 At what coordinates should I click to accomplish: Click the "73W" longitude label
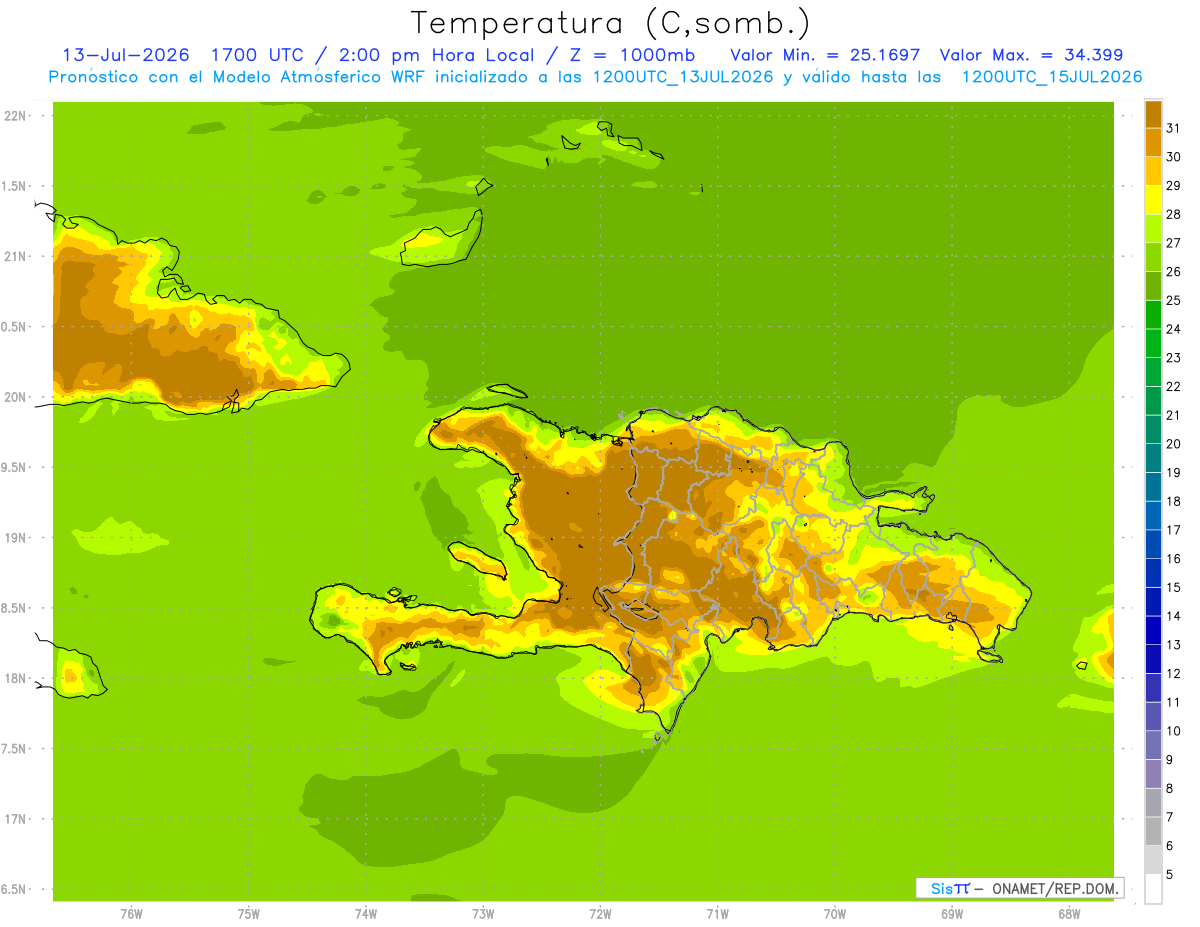pyautogui.click(x=483, y=913)
